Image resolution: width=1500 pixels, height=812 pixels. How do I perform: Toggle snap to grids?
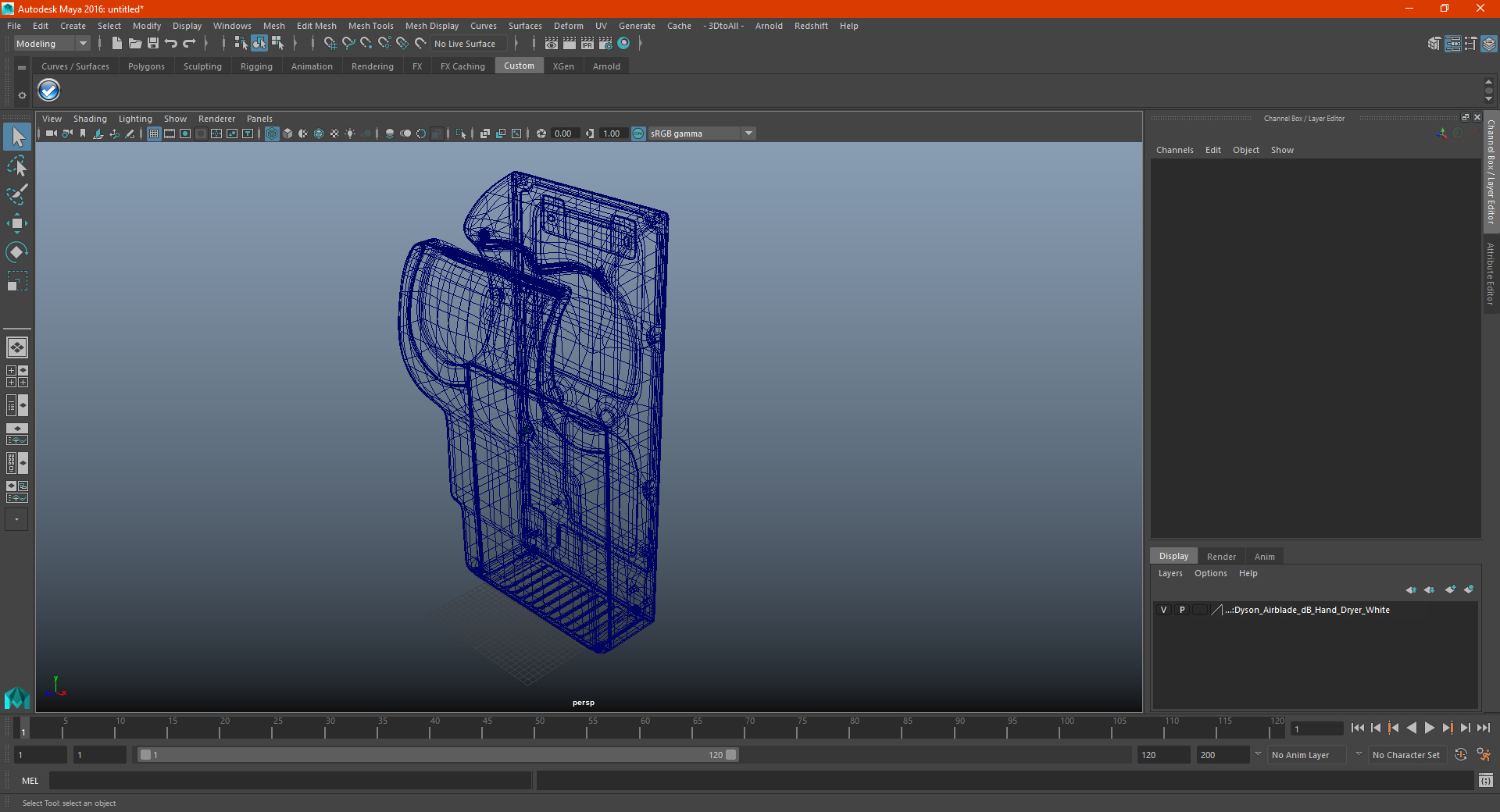pyautogui.click(x=330, y=44)
